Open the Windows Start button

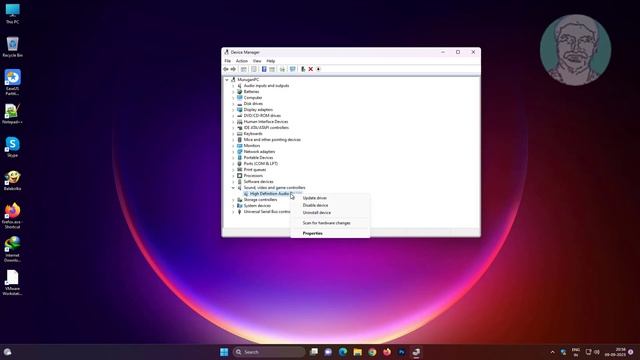coord(224,352)
